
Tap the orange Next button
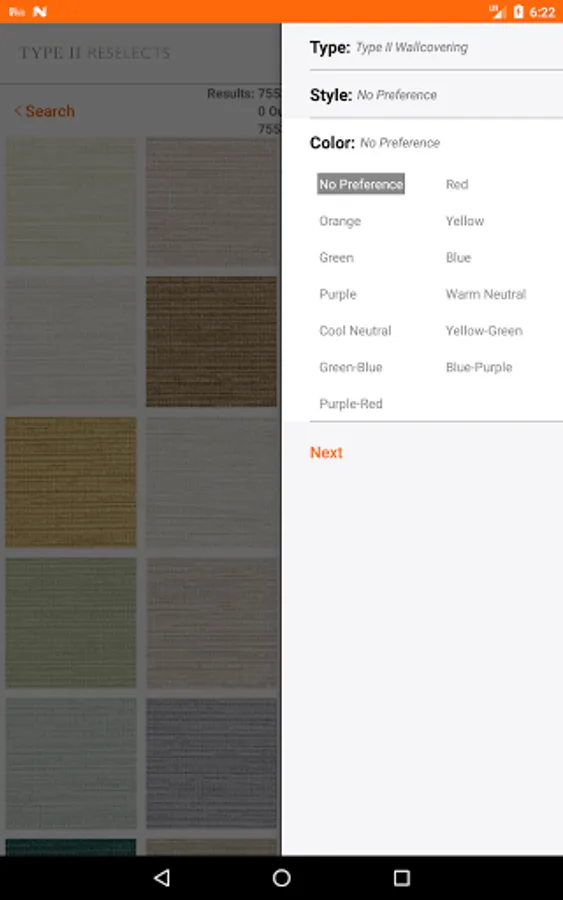point(326,452)
